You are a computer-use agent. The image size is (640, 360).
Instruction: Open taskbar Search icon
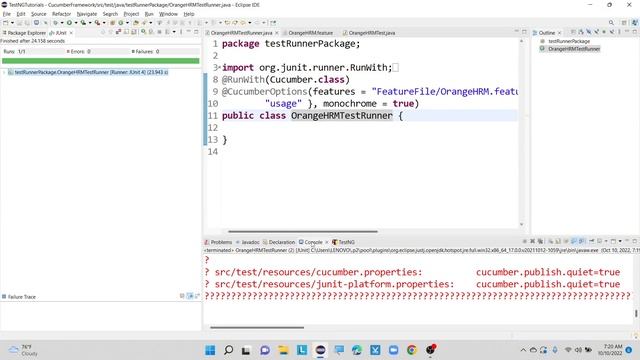(x=229, y=350)
